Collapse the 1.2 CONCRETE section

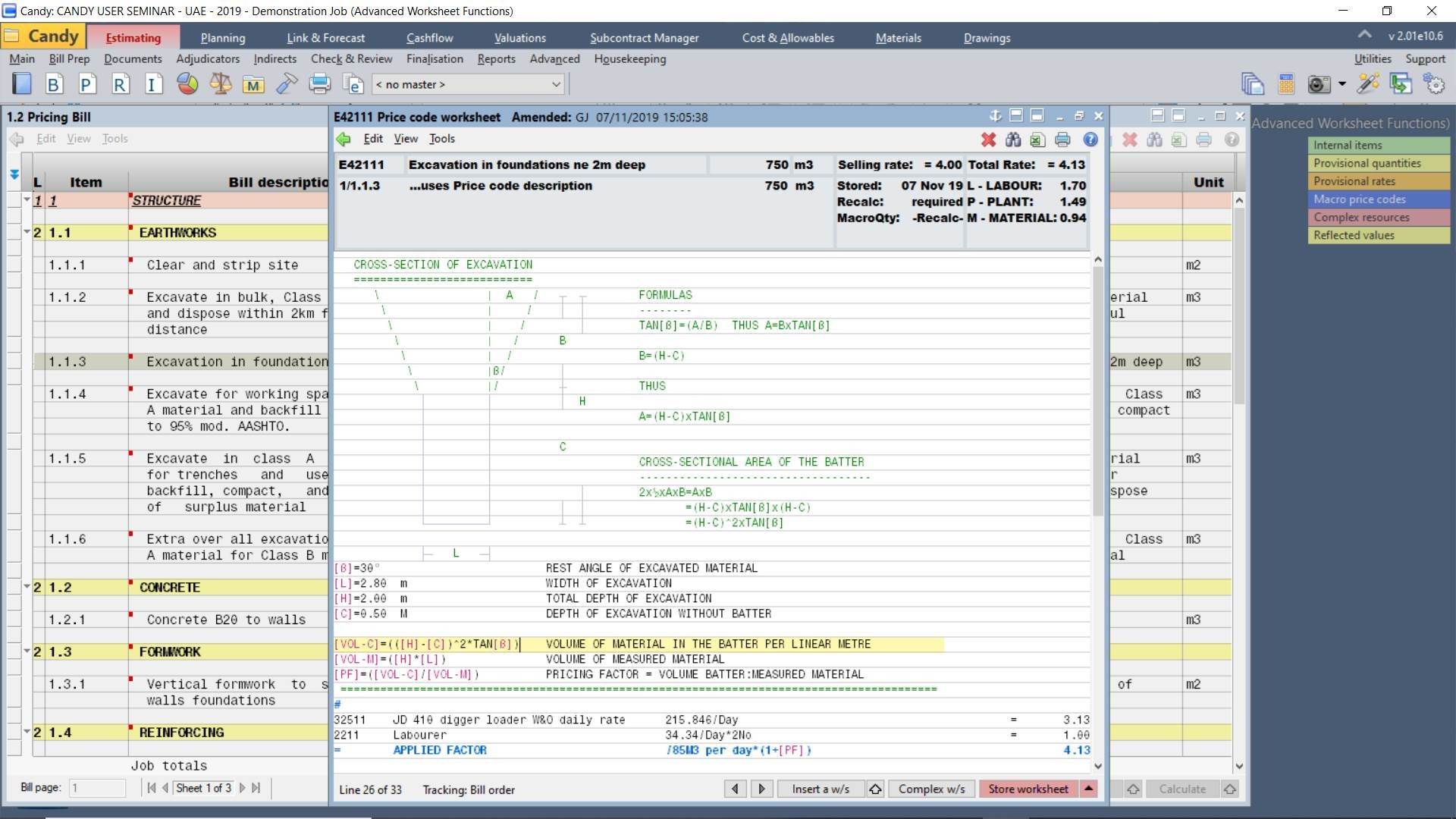click(27, 587)
